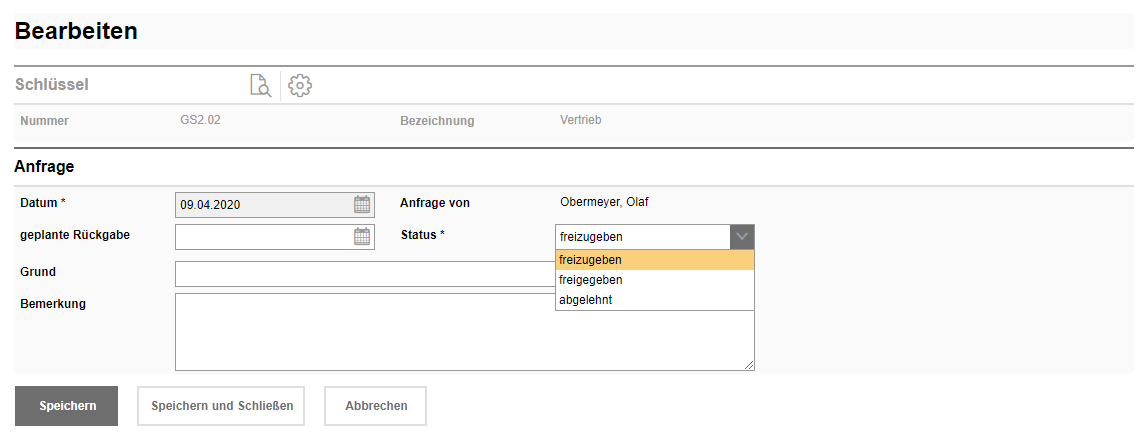Image resolution: width=1144 pixels, height=433 pixels.
Task: Click the 'Status *' label
Action: click(423, 235)
